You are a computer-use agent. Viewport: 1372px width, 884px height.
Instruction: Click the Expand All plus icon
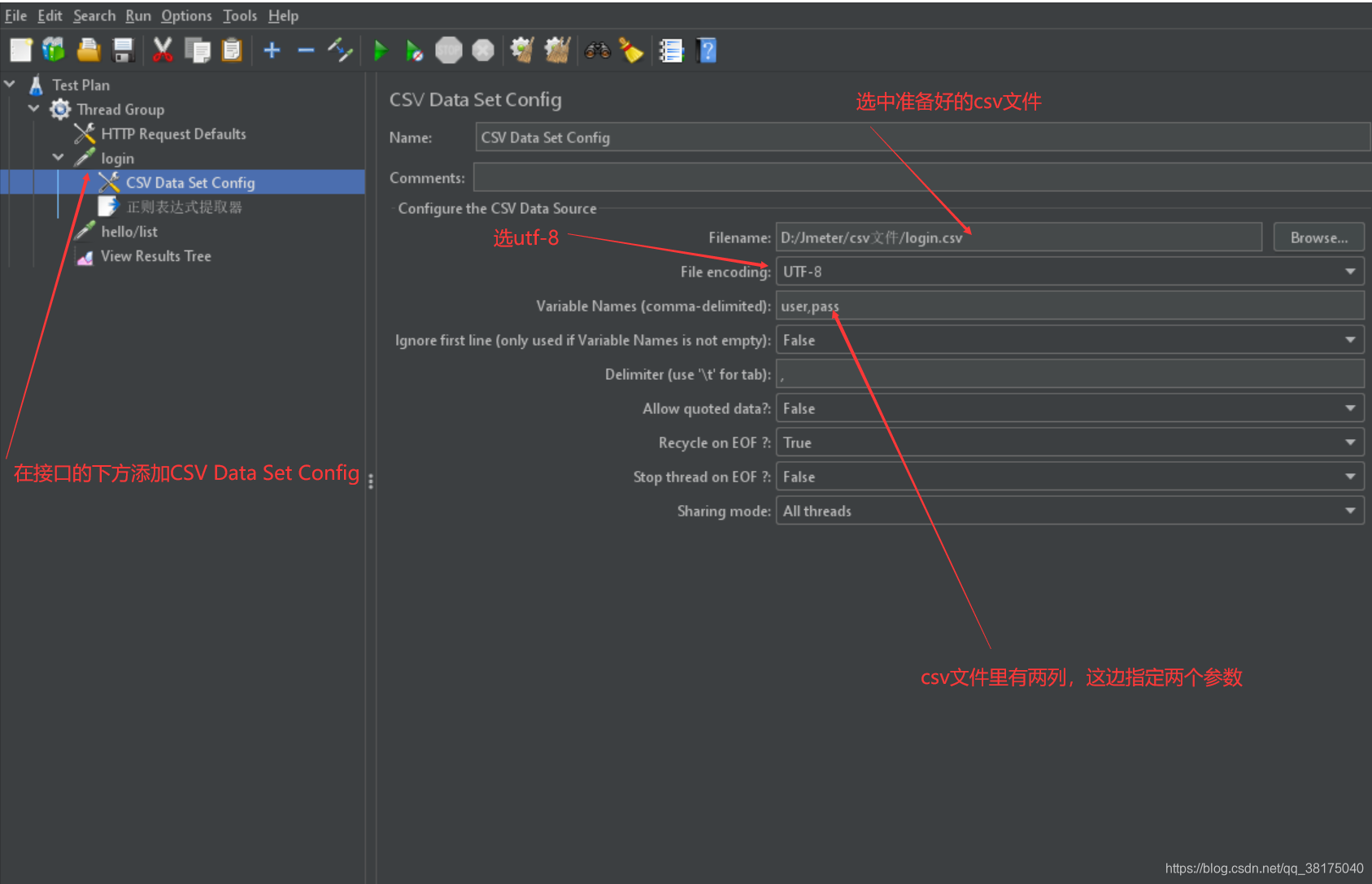[x=272, y=50]
